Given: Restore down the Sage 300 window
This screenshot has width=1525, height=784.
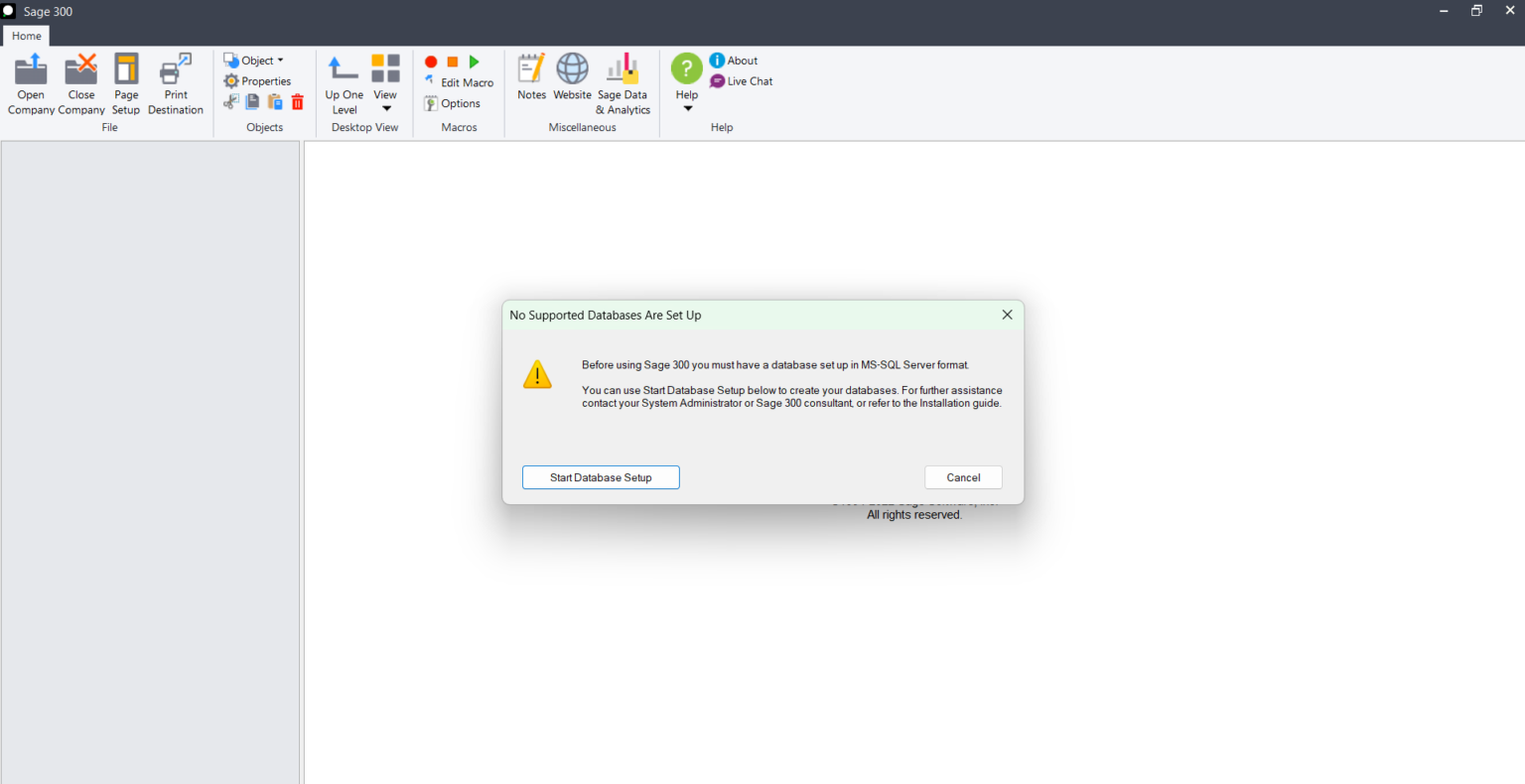Looking at the screenshot, I should click(x=1476, y=11).
